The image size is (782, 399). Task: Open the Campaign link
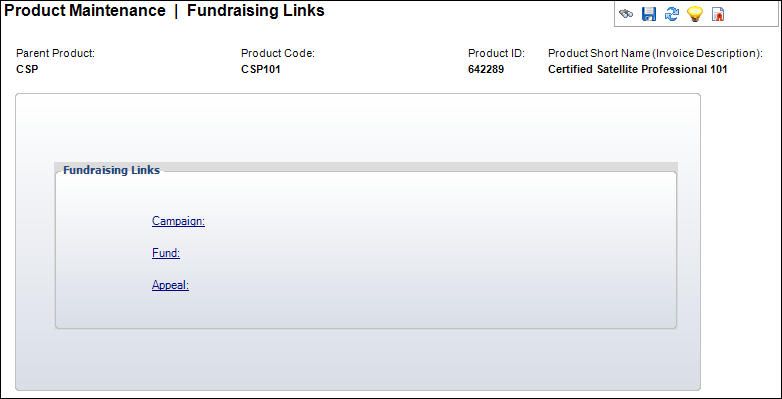179,221
